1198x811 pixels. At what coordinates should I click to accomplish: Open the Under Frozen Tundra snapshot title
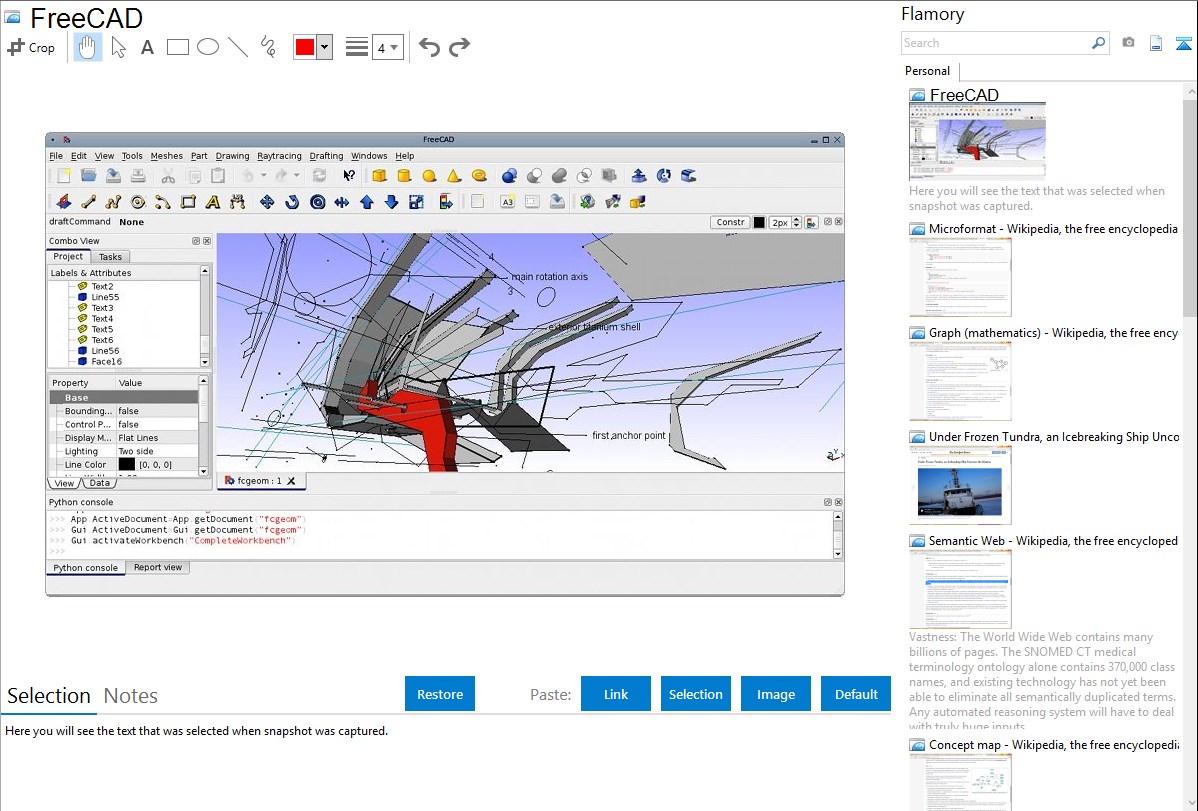click(1054, 436)
